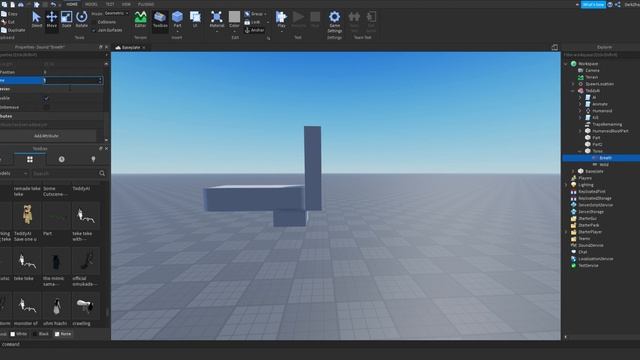
Task: Click the Undo arrow in title bar
Action: pyautogui.click(x=53, y=4)
